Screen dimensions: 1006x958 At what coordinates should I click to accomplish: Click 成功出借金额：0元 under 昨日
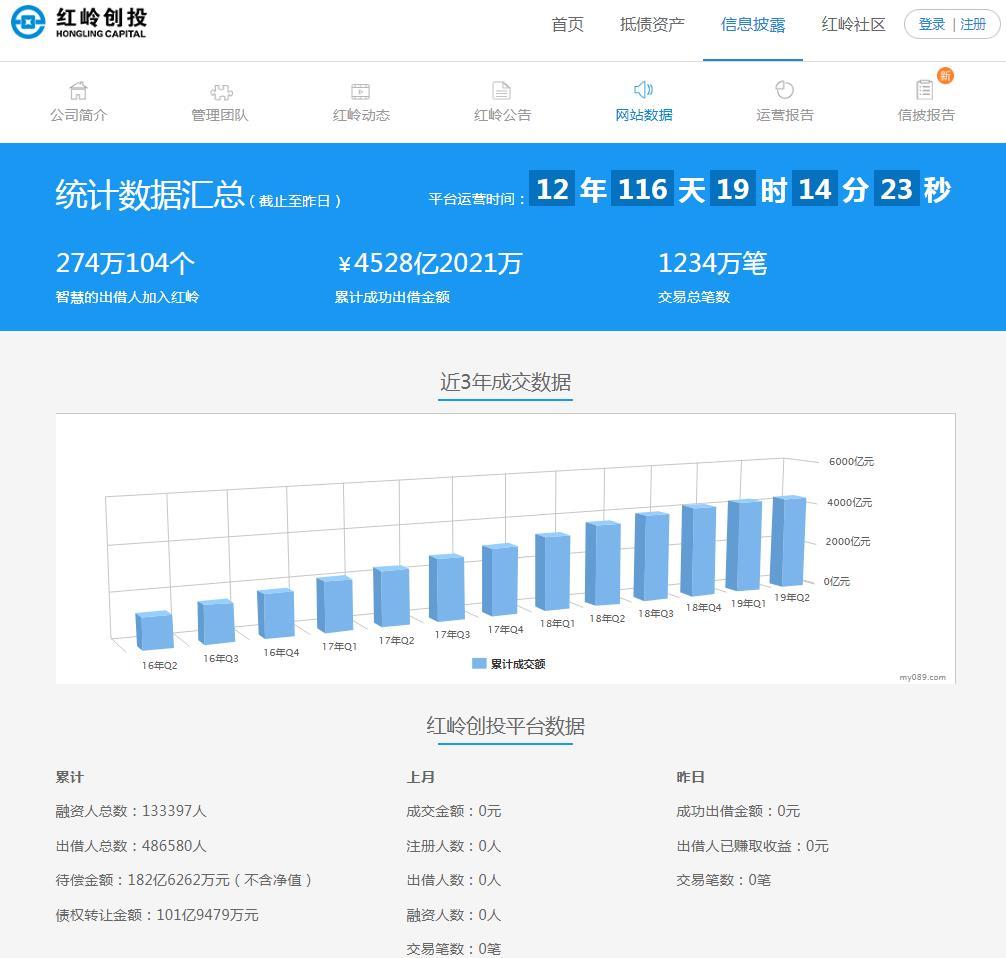(x=738, y=811)
